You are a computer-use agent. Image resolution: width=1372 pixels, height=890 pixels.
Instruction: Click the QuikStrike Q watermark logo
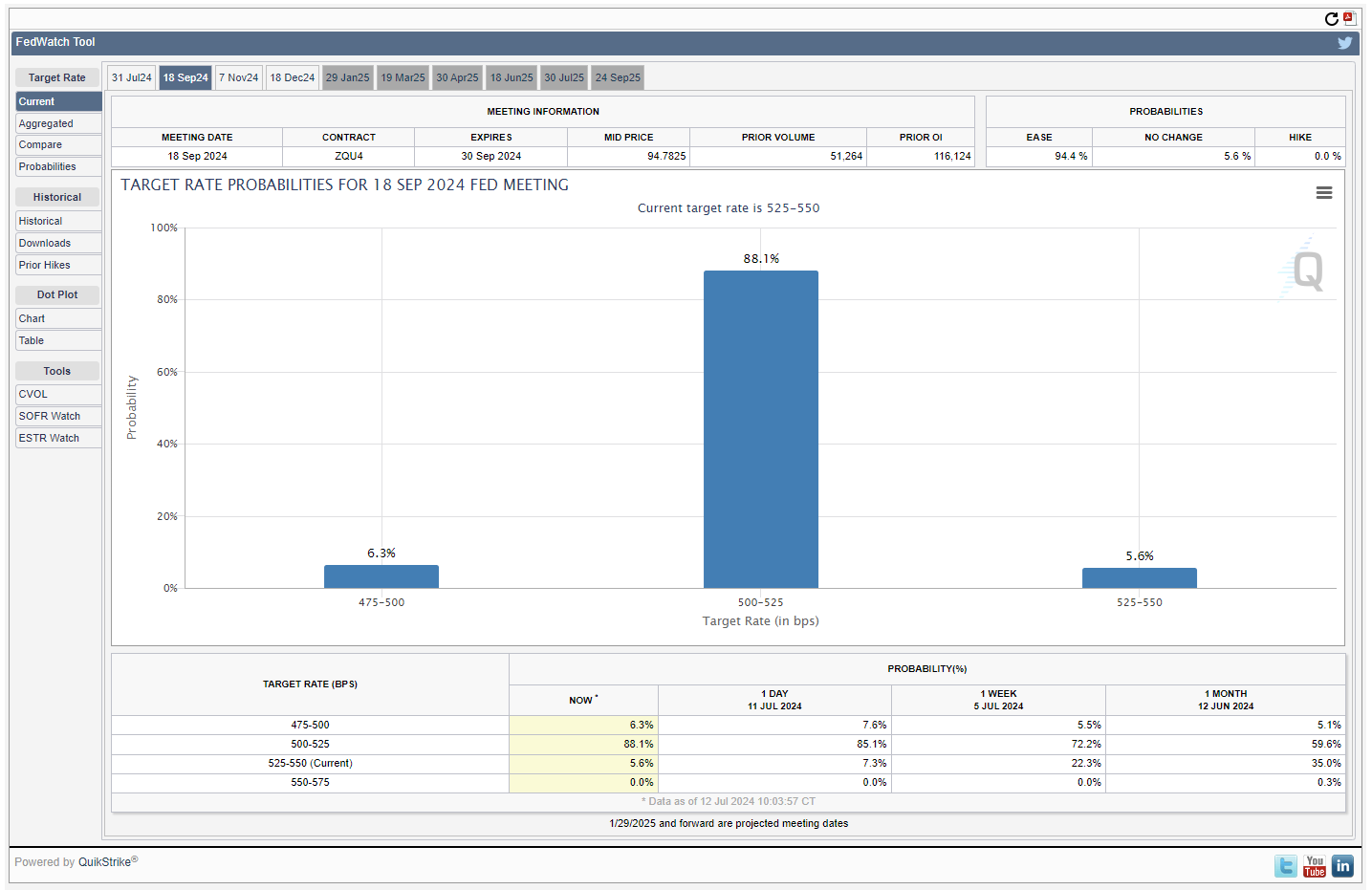(x=1306, y=271)
